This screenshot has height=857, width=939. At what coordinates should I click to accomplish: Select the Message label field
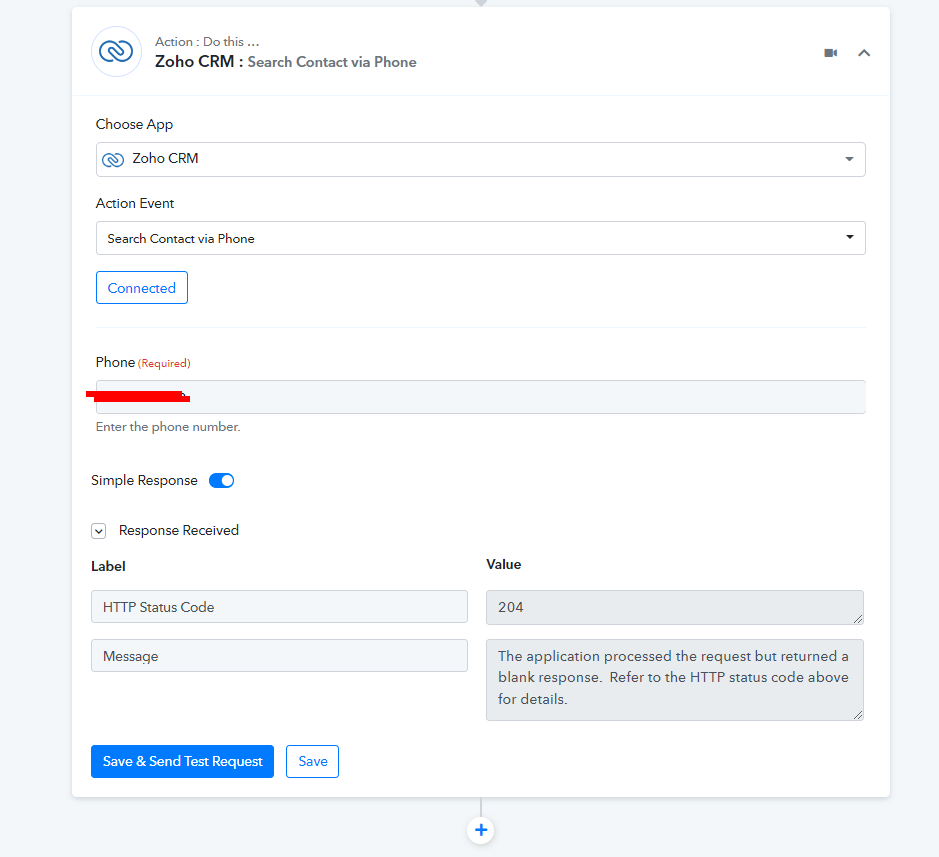coord(279,656)
